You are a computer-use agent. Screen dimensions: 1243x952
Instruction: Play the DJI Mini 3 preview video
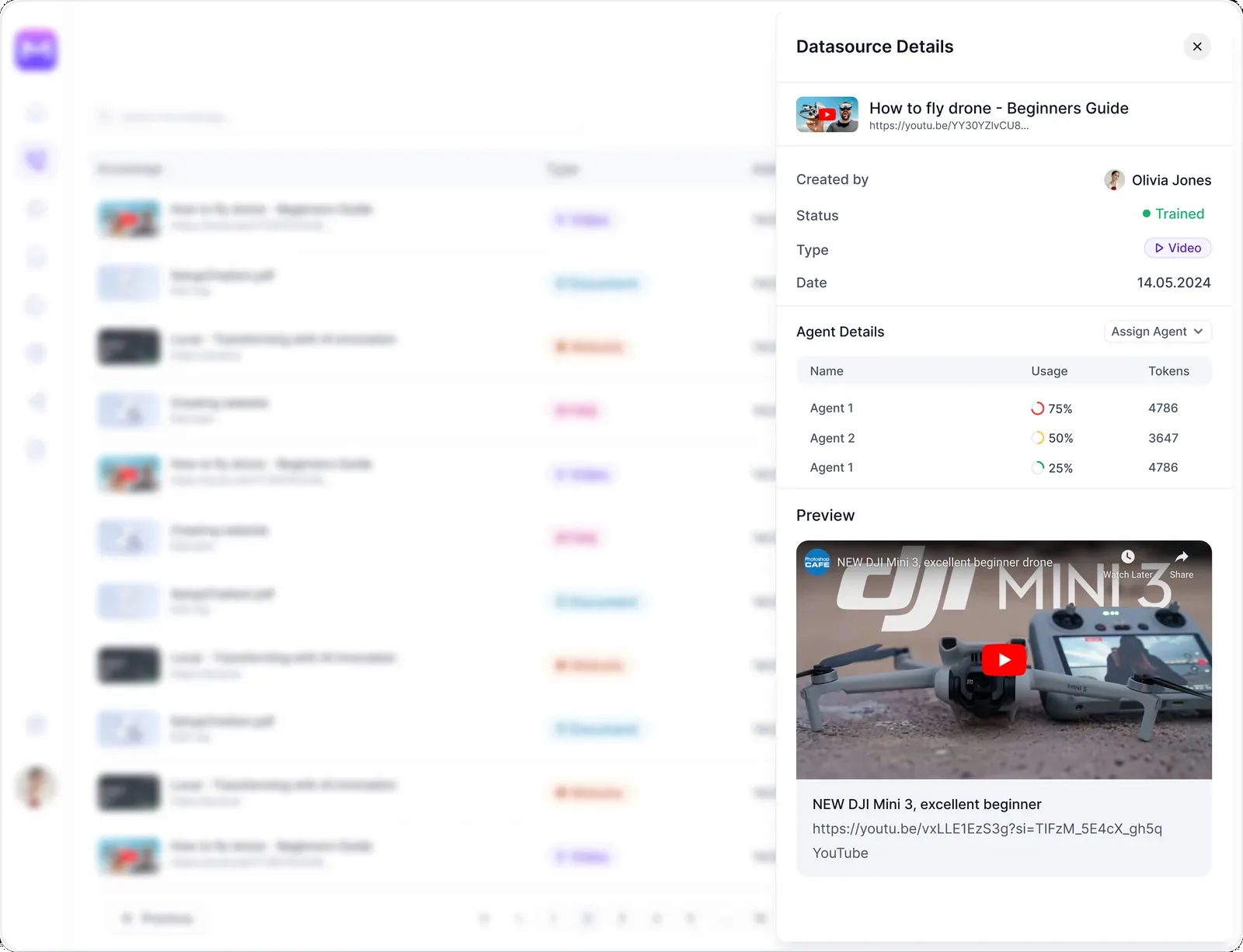coord(1004,659)
